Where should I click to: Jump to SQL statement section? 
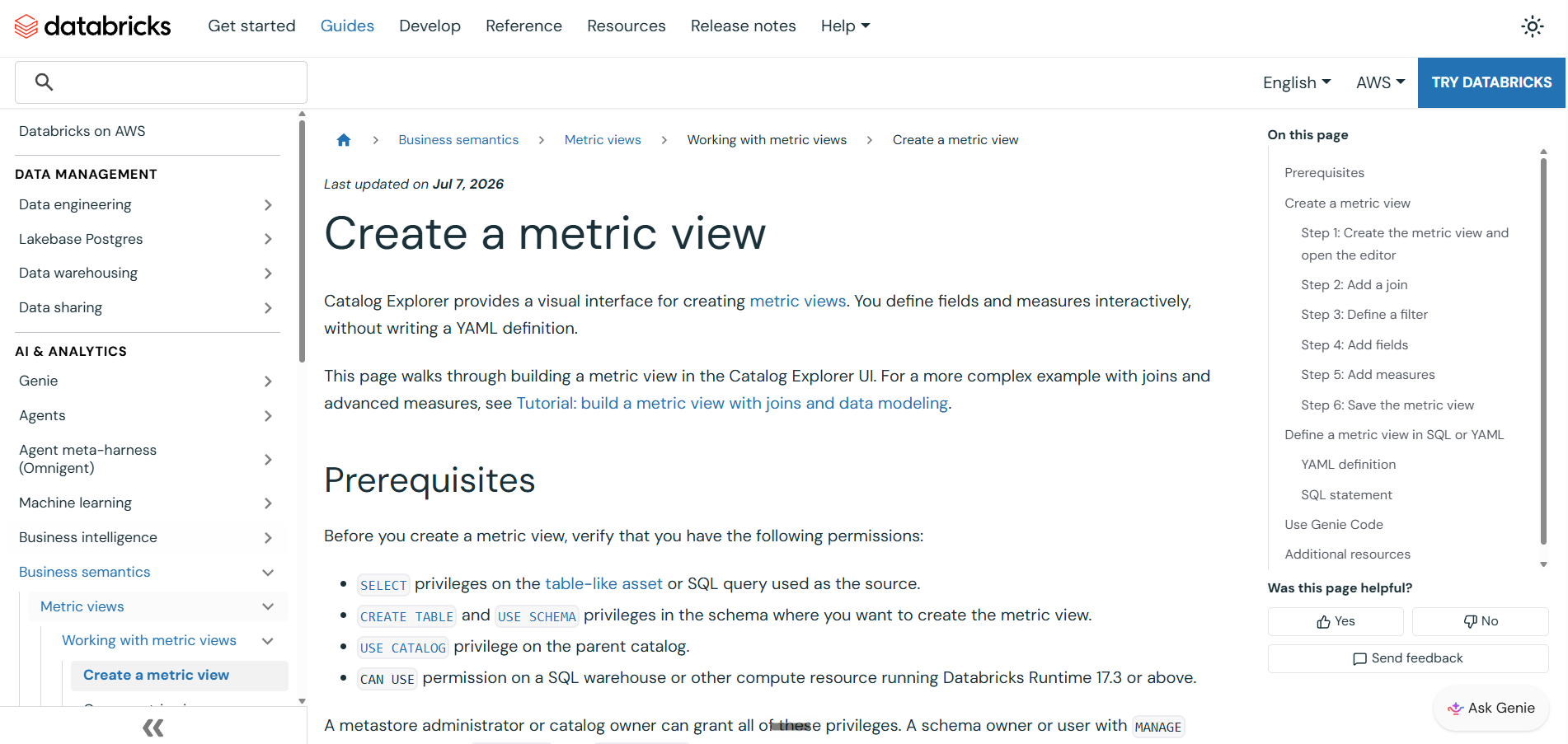click(x=1346, y=495)
